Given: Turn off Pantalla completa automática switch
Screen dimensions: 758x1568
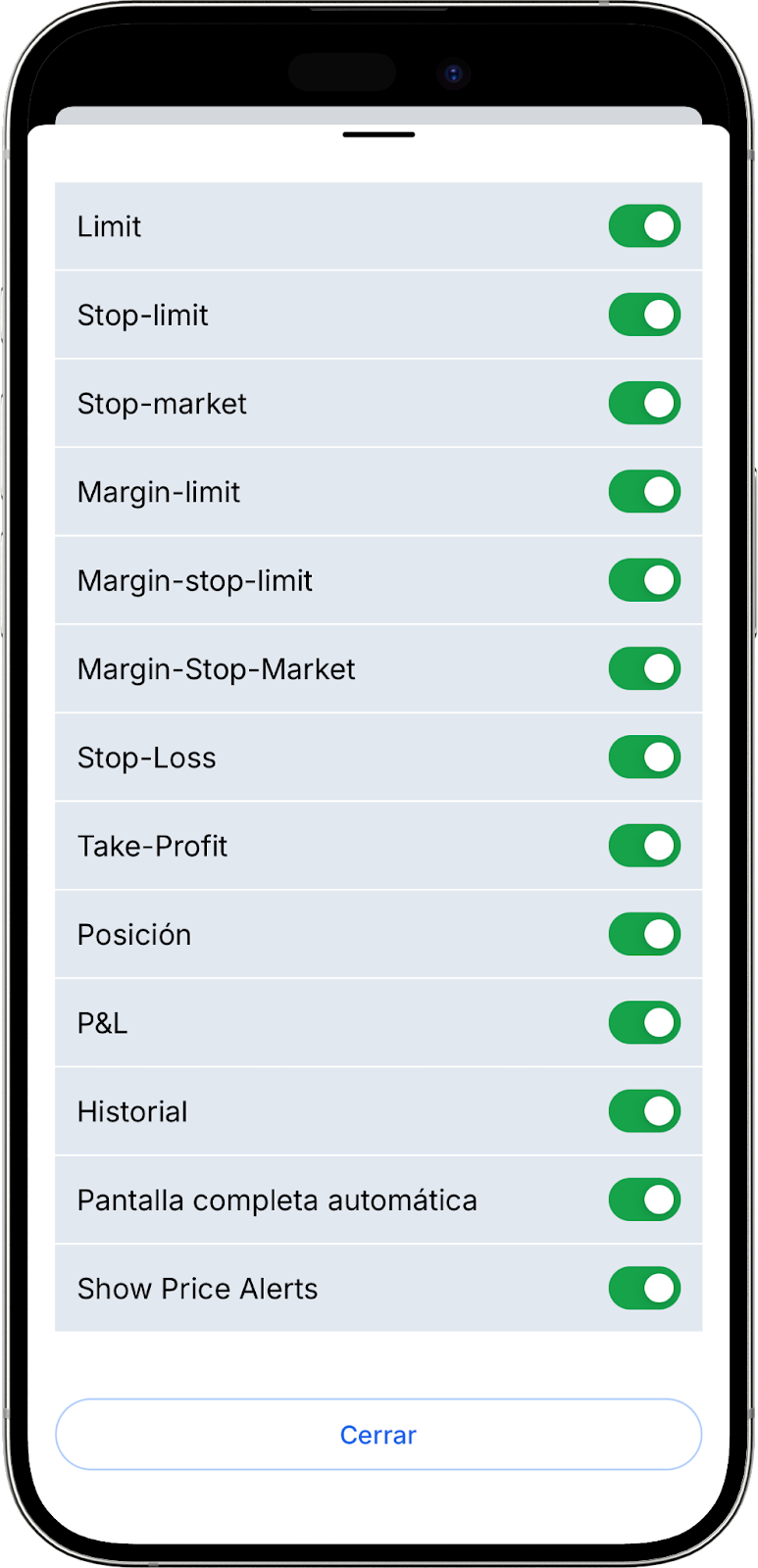Looking at the screenshot, I should tap(644, 1200).
